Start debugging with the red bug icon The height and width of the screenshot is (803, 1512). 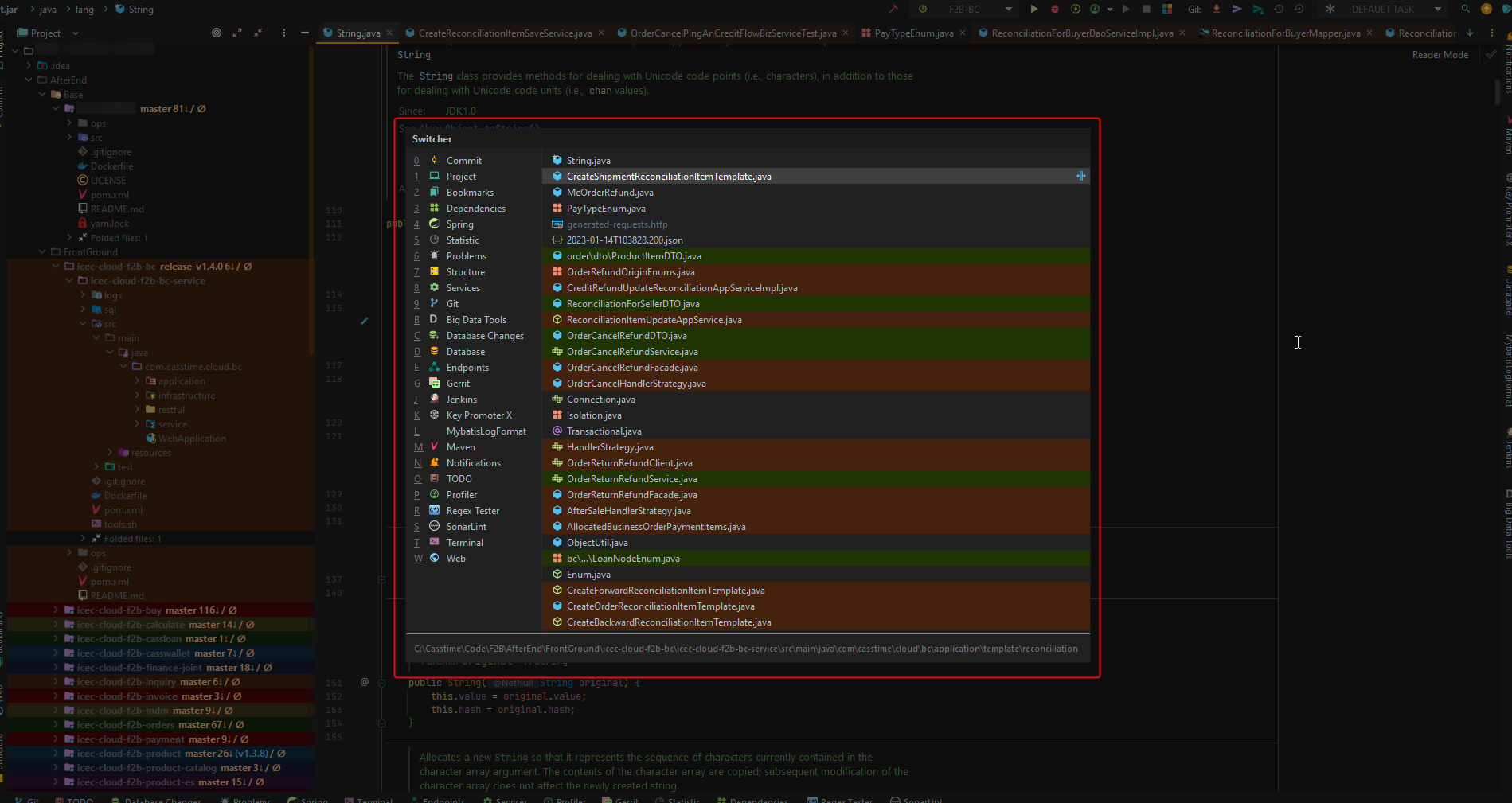(1055, 9)
